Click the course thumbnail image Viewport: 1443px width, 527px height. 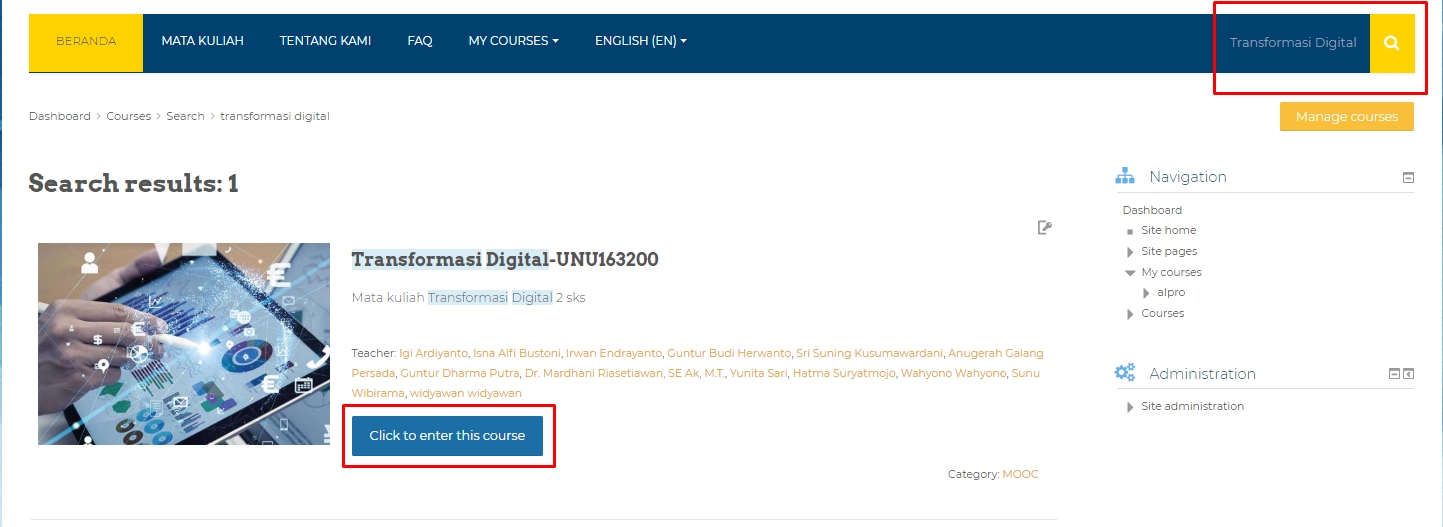click(184, 344)
